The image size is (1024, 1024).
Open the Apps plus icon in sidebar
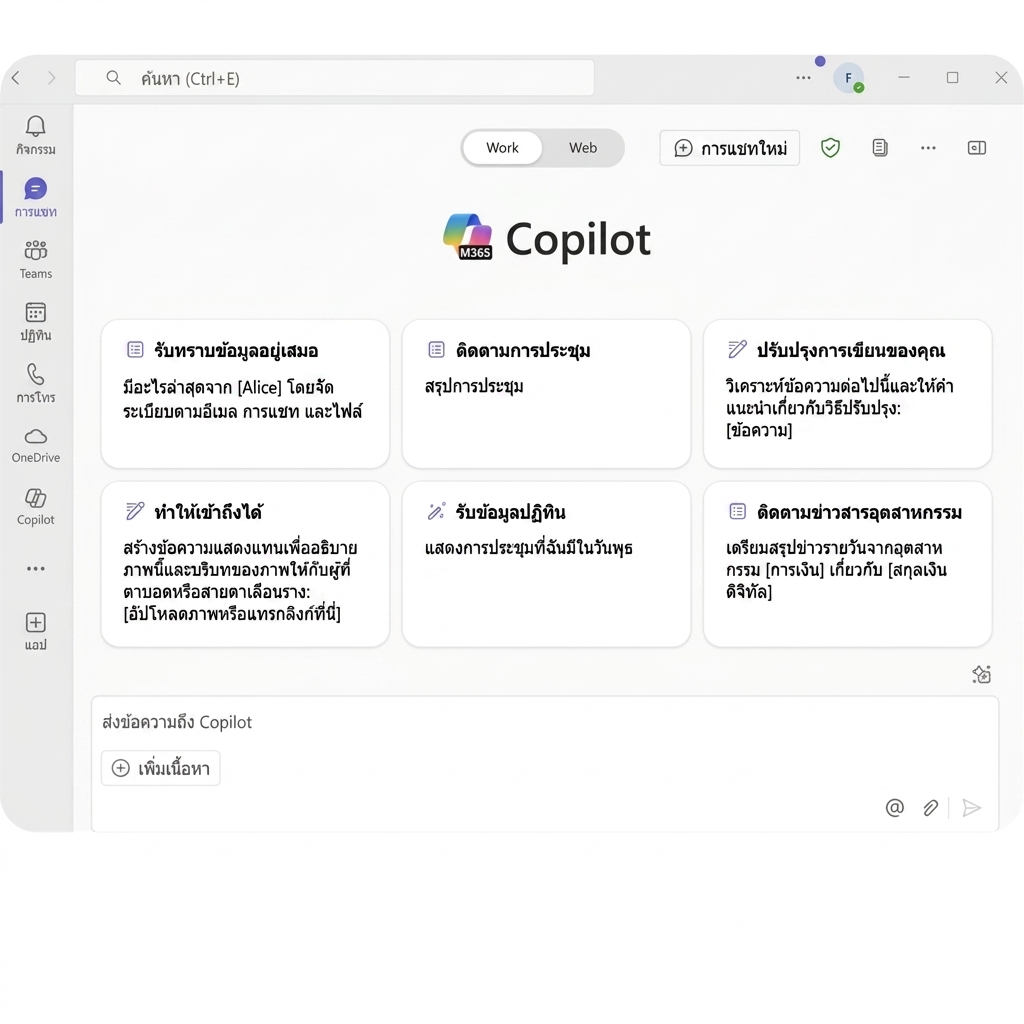pyautogui.click(x=36, y=631)
